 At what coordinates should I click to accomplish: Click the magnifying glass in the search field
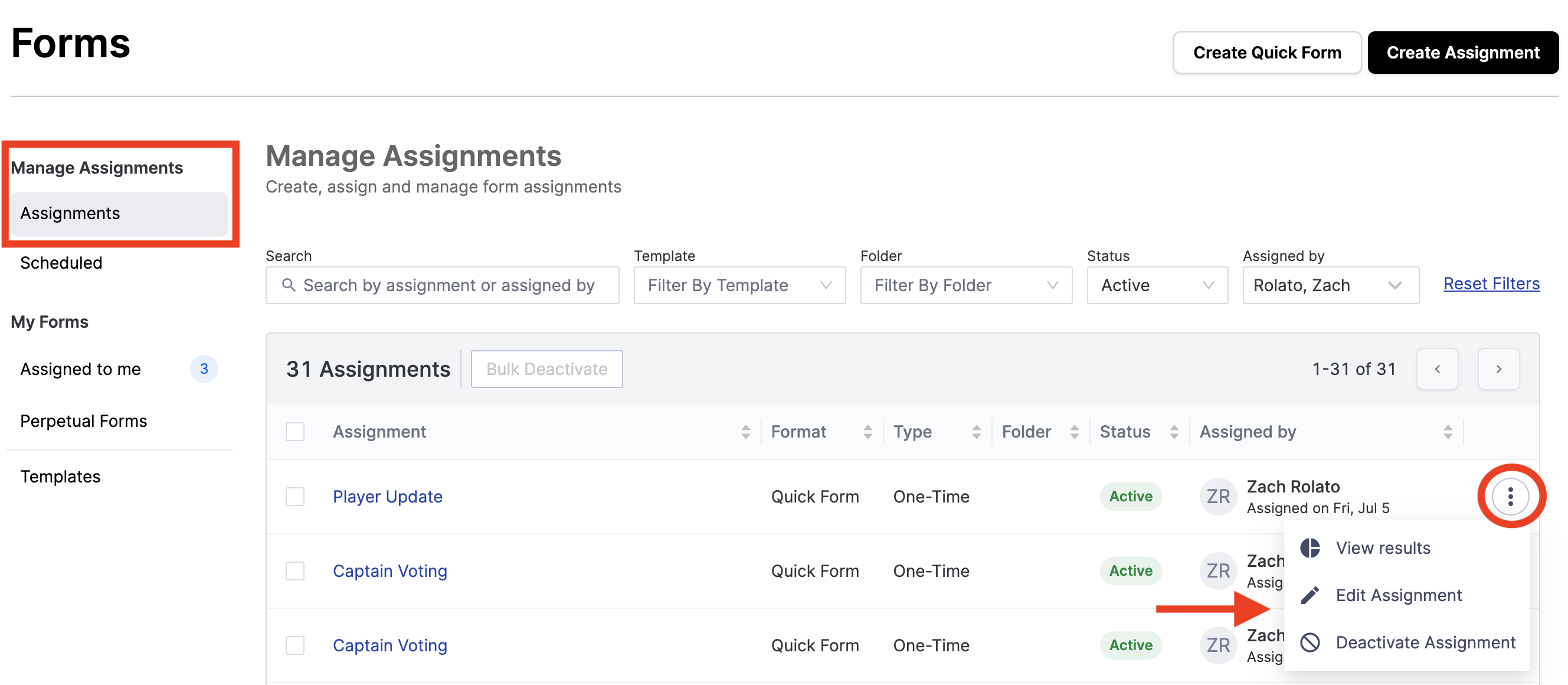(289, 285)
